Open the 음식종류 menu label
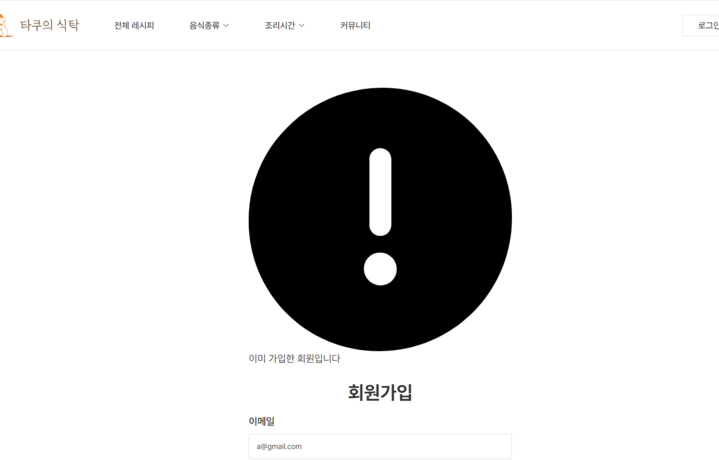The height and width of the screenshot is (460, 719). pos(205,26)
